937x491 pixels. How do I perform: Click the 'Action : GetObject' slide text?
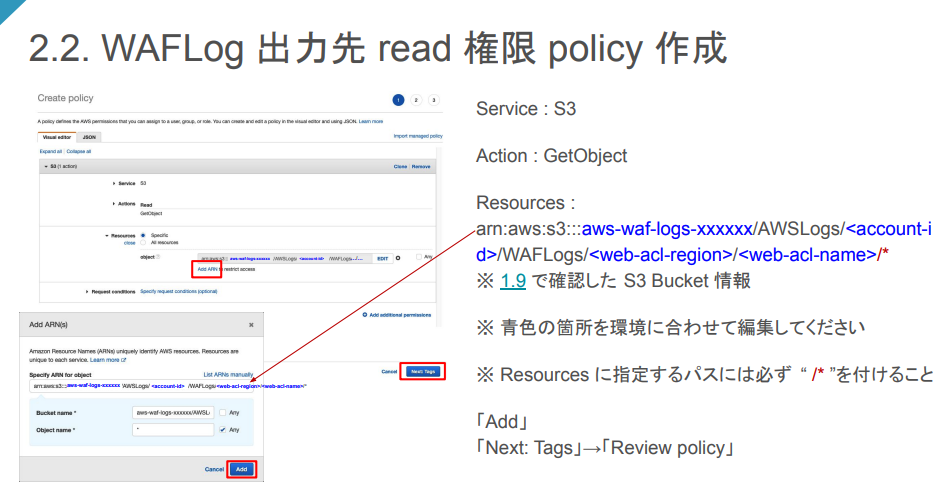pos(552,156)
